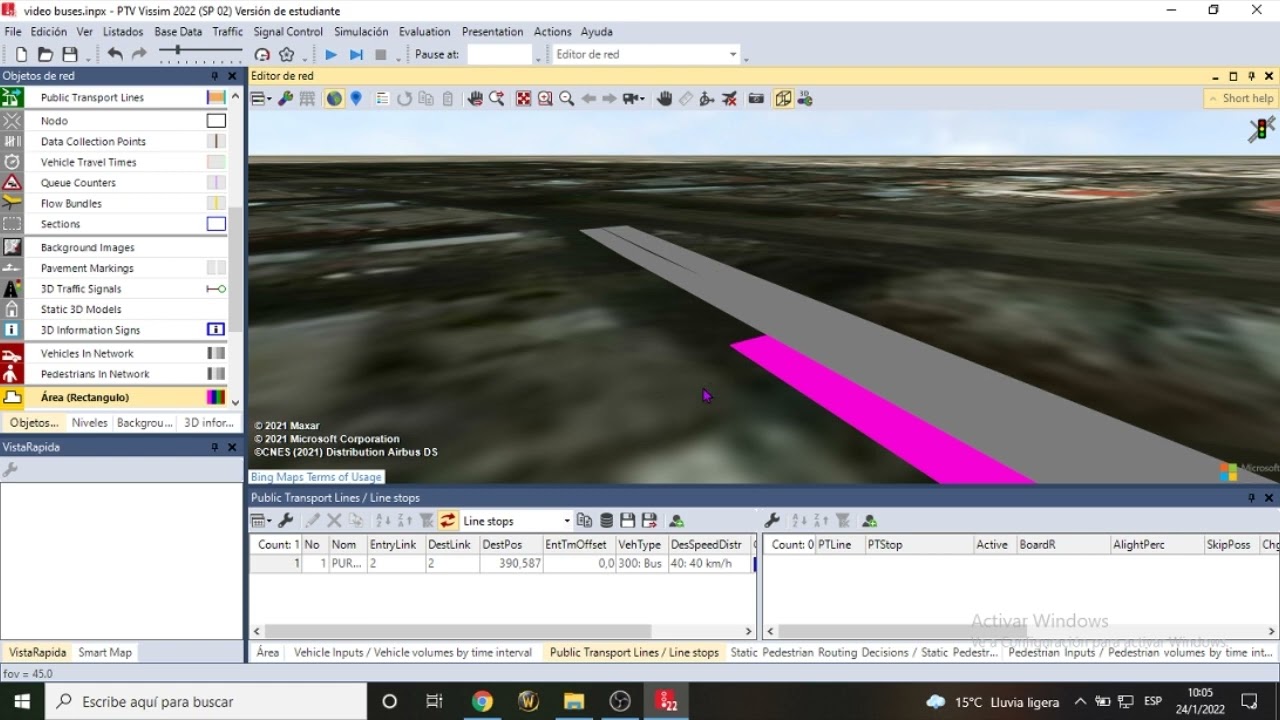
Task: Run simulation single step
Action: click(x=356, y=55)
